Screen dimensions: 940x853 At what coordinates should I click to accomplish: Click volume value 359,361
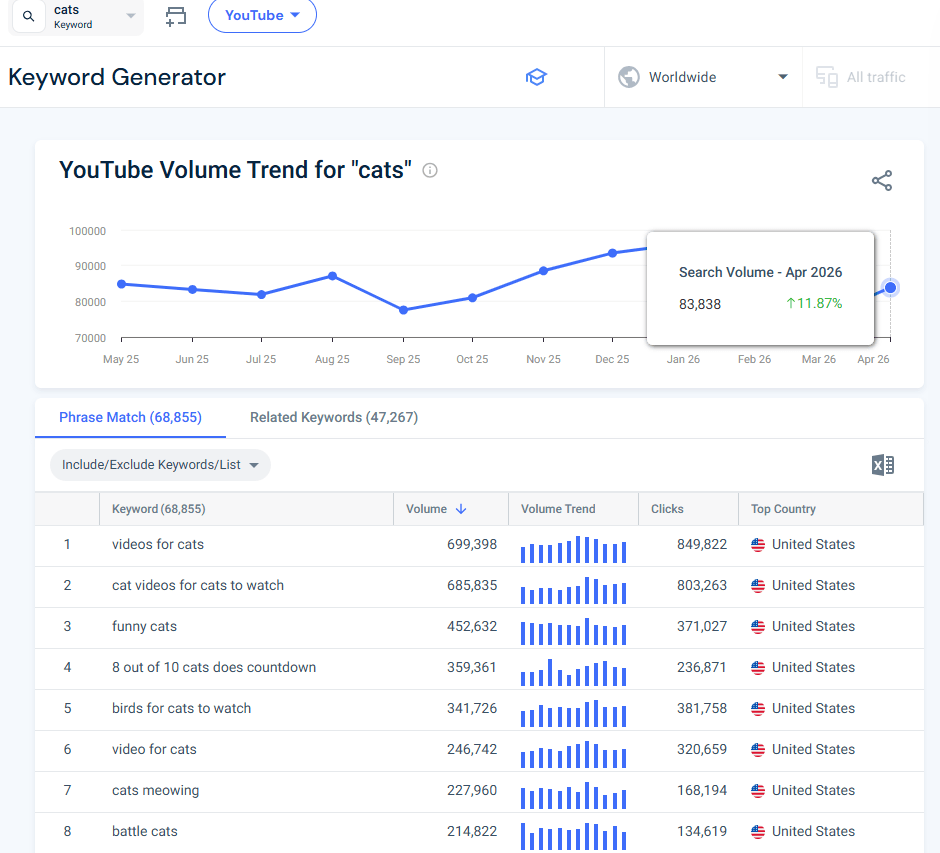point(472,667)
